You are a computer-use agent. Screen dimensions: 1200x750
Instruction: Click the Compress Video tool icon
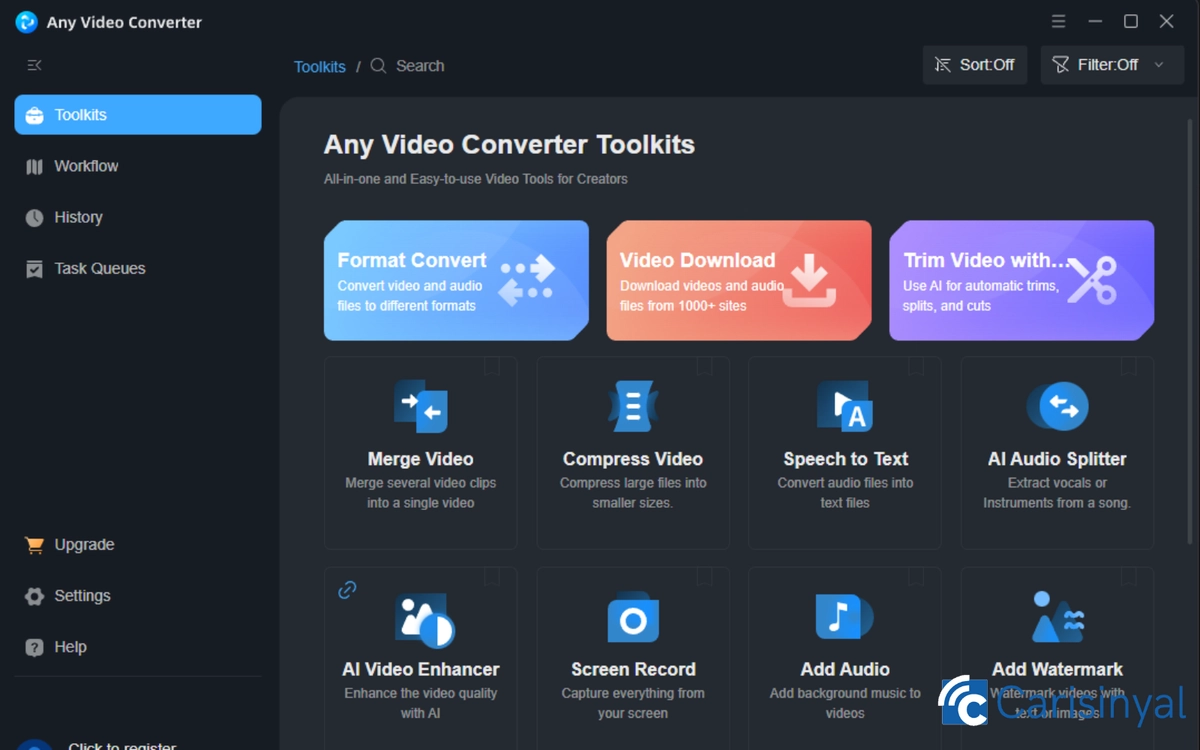pos(633,405)
